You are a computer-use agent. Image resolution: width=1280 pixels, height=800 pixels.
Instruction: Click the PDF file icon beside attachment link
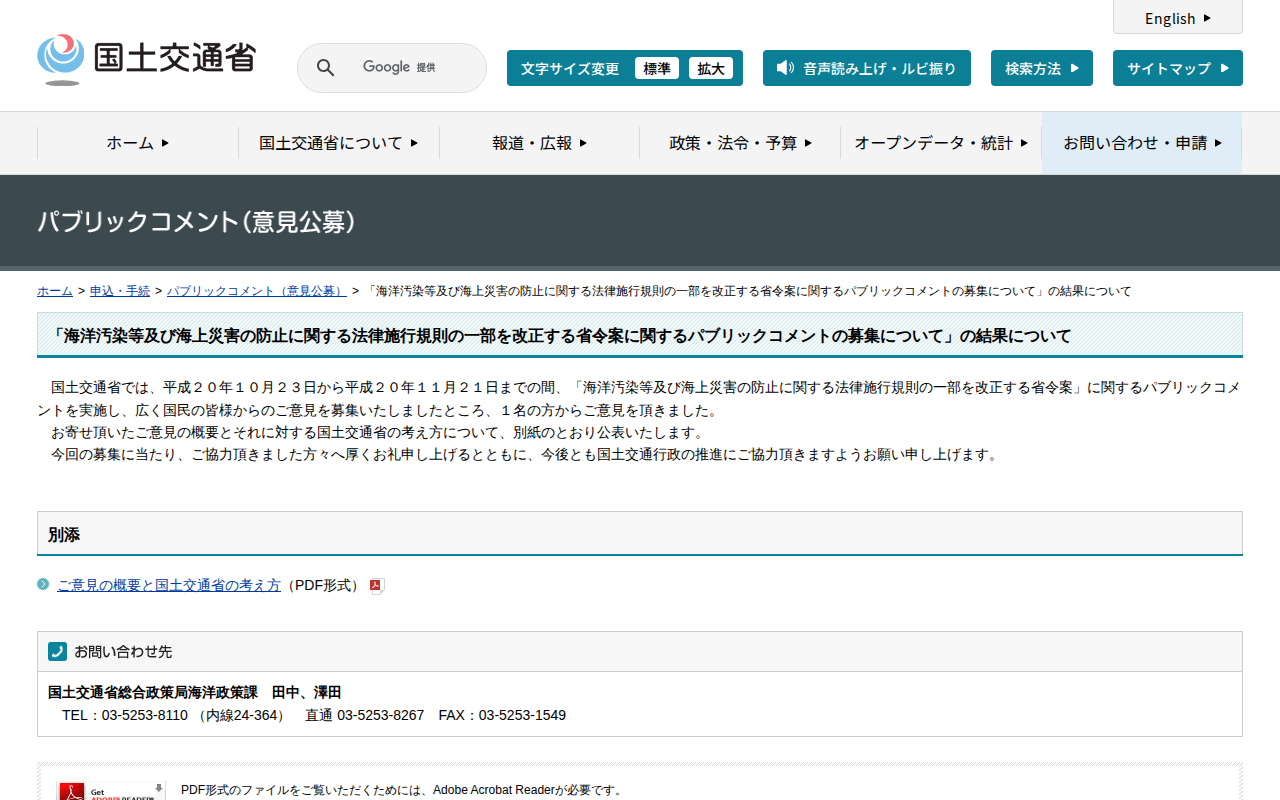tap(377, 586)
